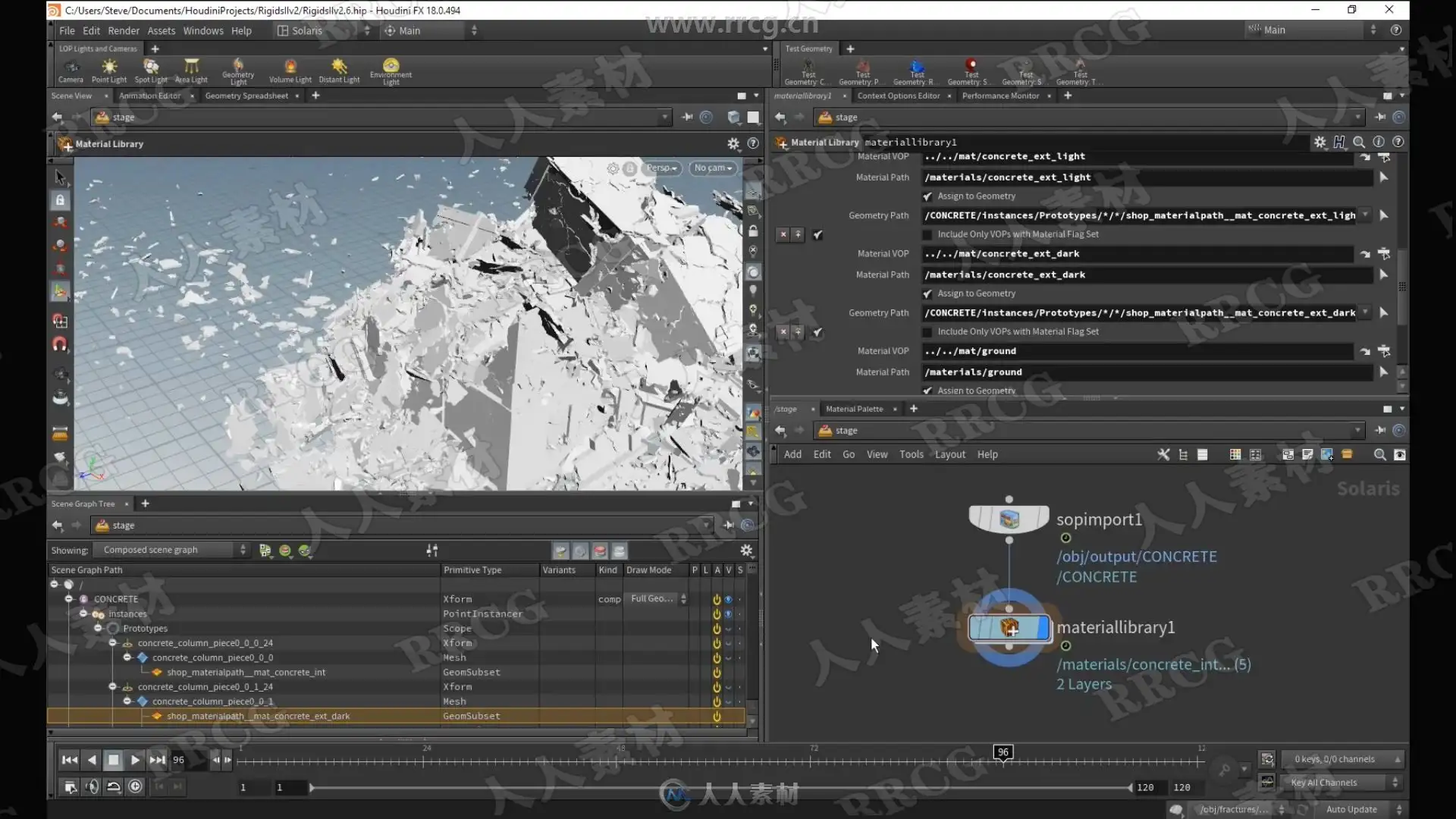Open the Material Library parameter gear menu

1319,142
